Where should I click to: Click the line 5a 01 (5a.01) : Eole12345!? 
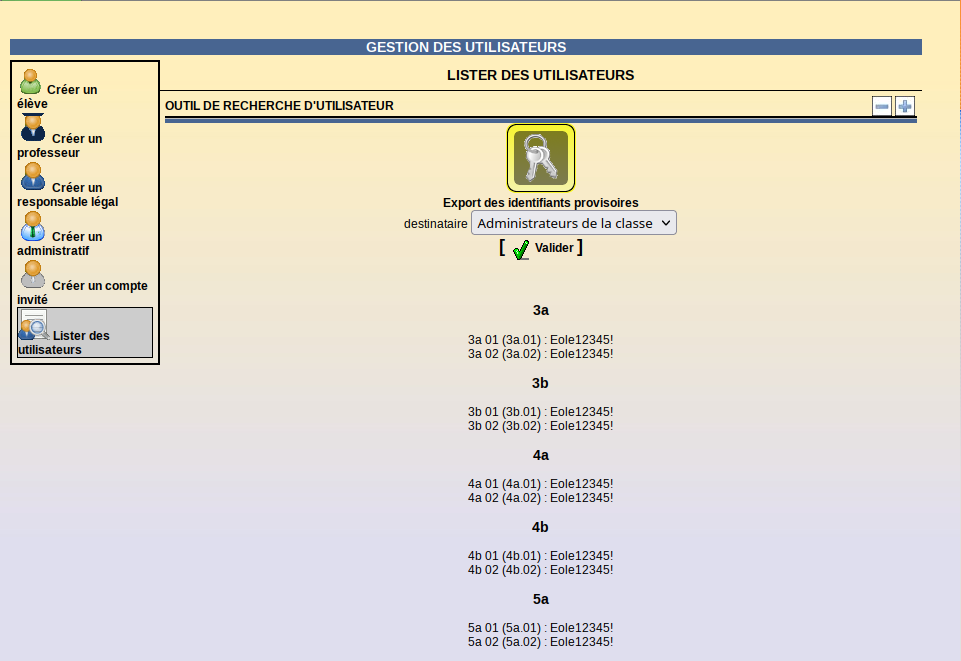click(x=541, y=628)
